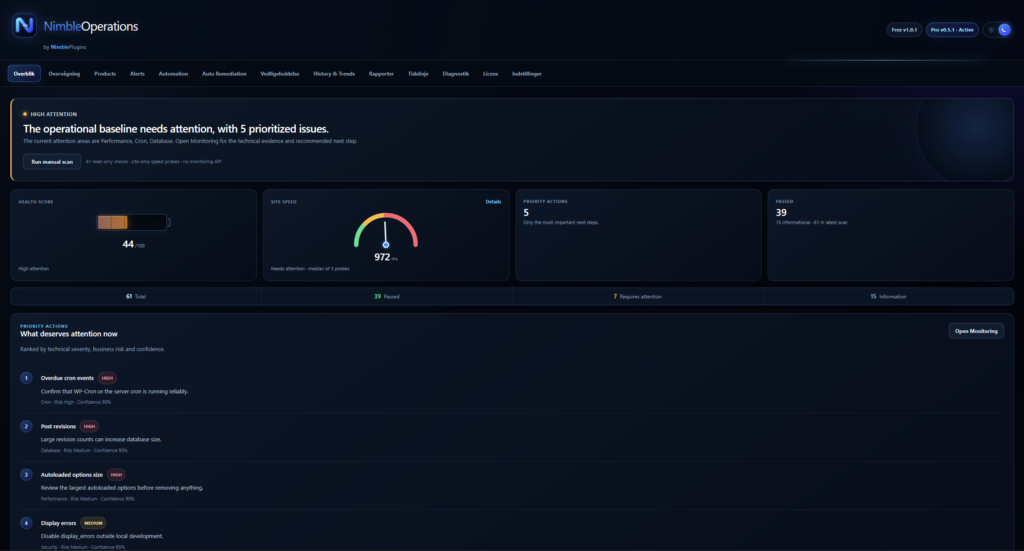Click number 2 circle for Post revisions
The image size is (1024, 551).
coord(26,426)
